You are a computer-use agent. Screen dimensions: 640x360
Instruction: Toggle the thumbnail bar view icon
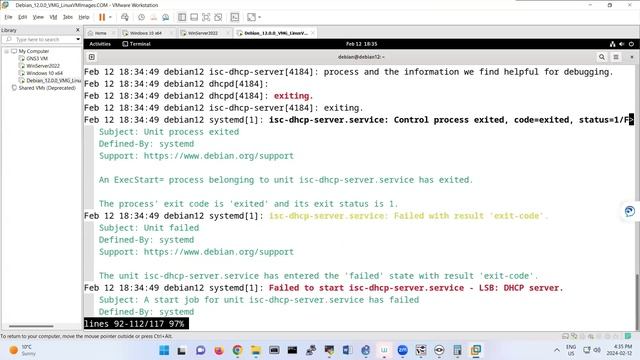[x=194, y=17]
